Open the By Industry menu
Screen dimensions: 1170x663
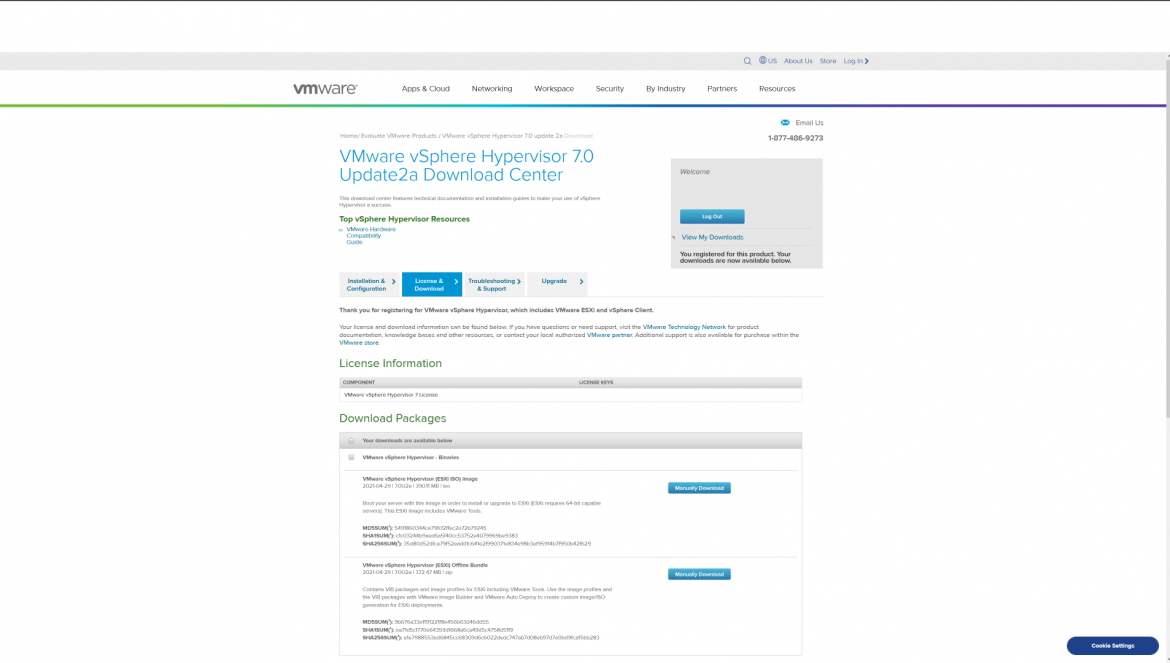(x=666, y=89)
